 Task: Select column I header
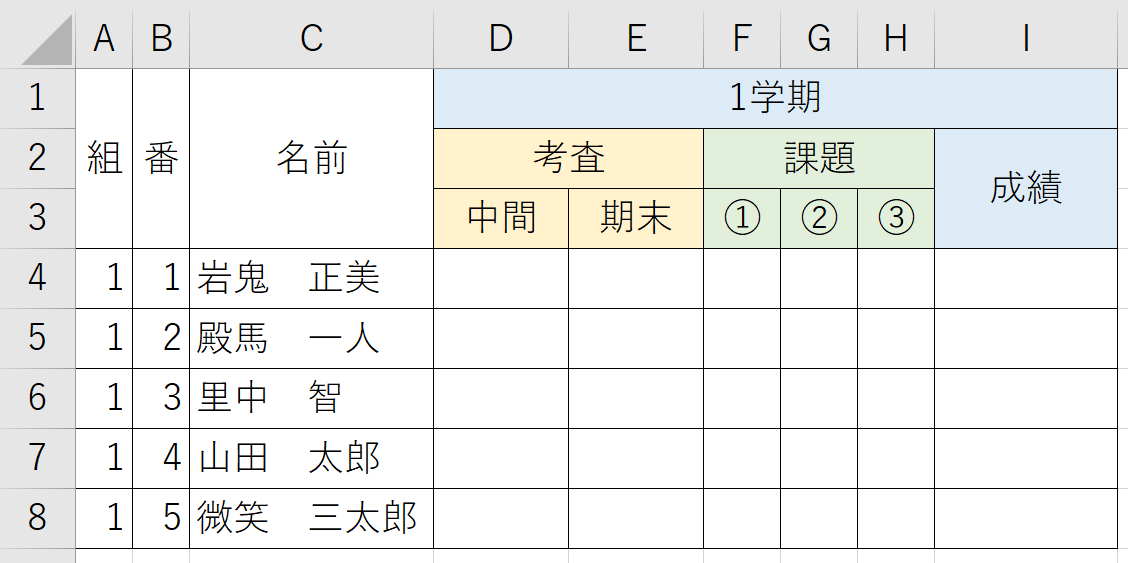point(1026,39)
